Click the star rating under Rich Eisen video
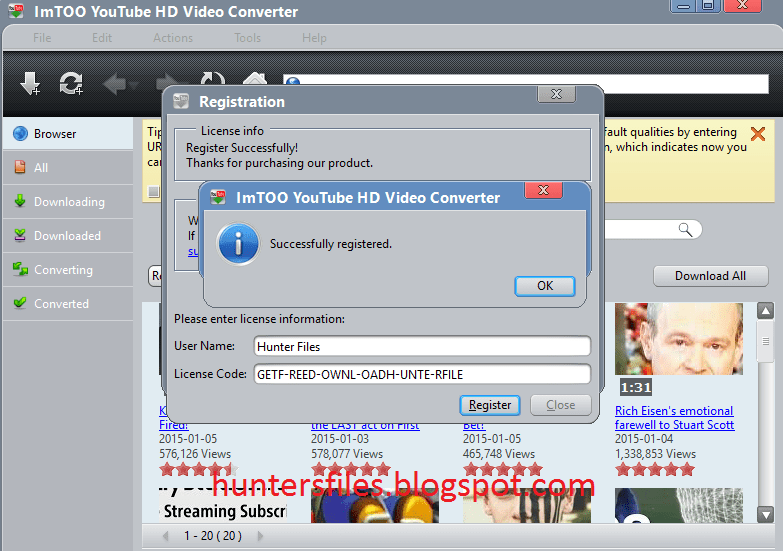Screen dimensions: 783x551 655,470
